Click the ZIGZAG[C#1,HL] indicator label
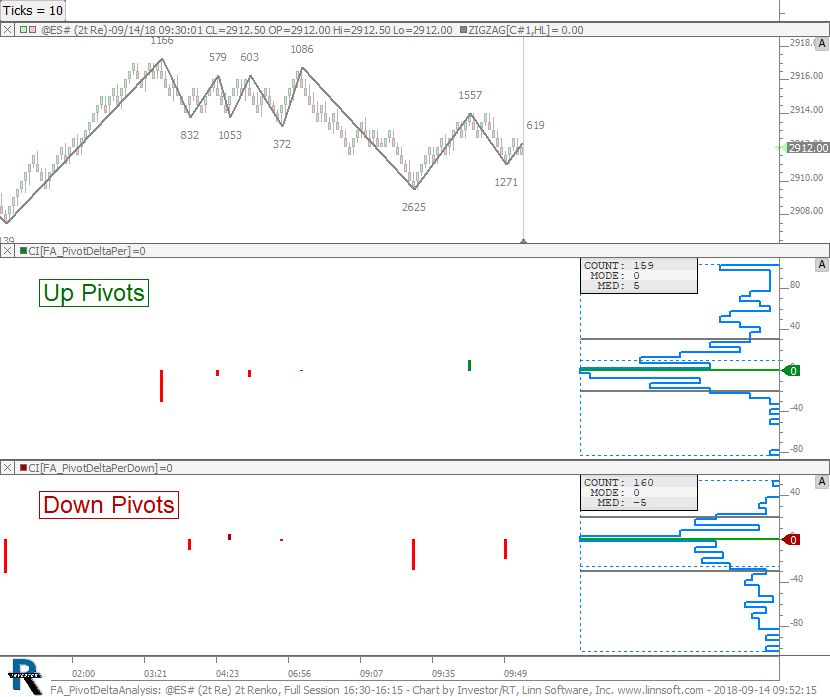The width and height of the screenshot is (830, 697). pyautogui.click(x=510, y=30)
